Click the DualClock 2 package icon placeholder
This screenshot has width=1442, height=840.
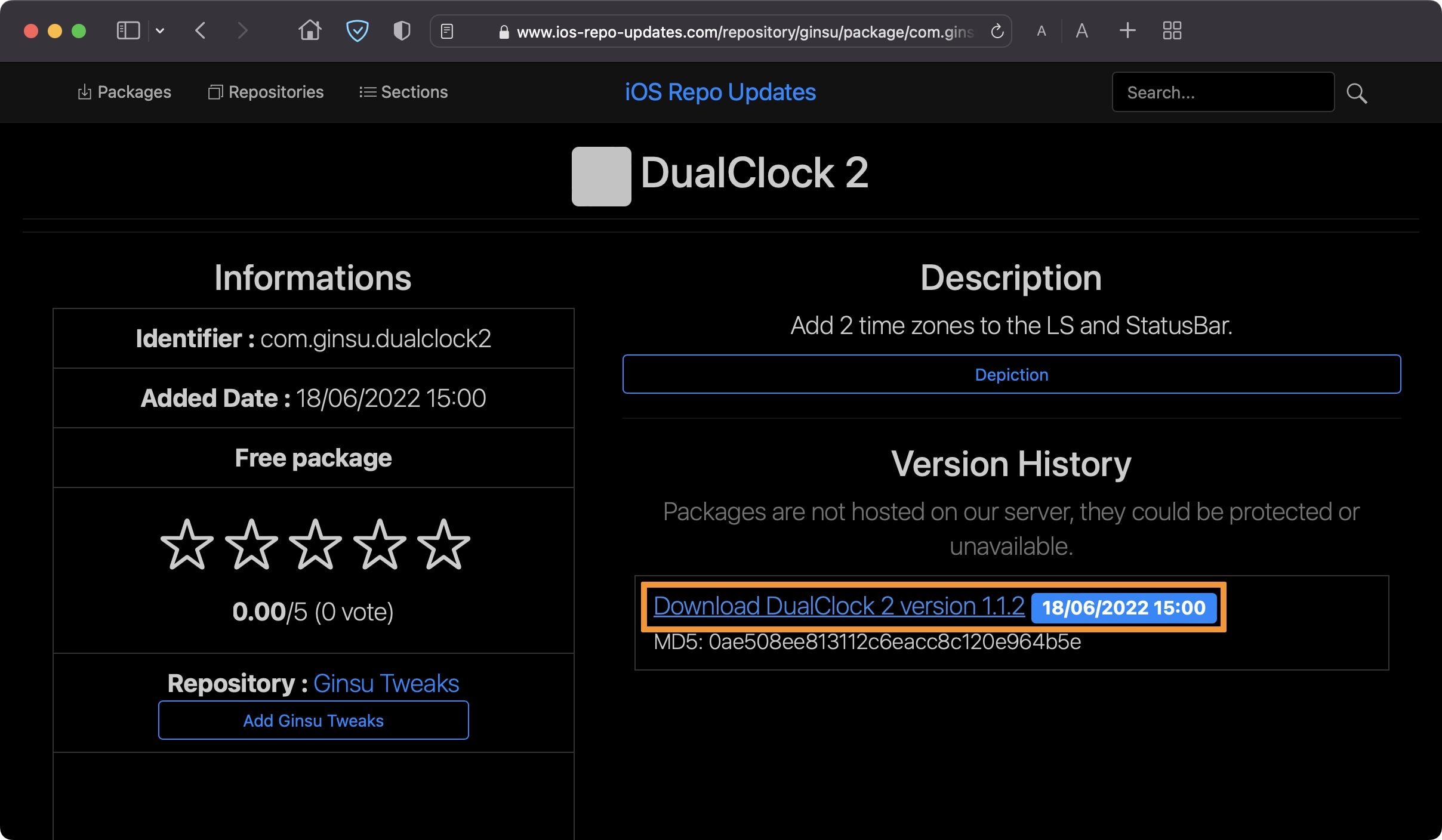click(x=601, y=176)
